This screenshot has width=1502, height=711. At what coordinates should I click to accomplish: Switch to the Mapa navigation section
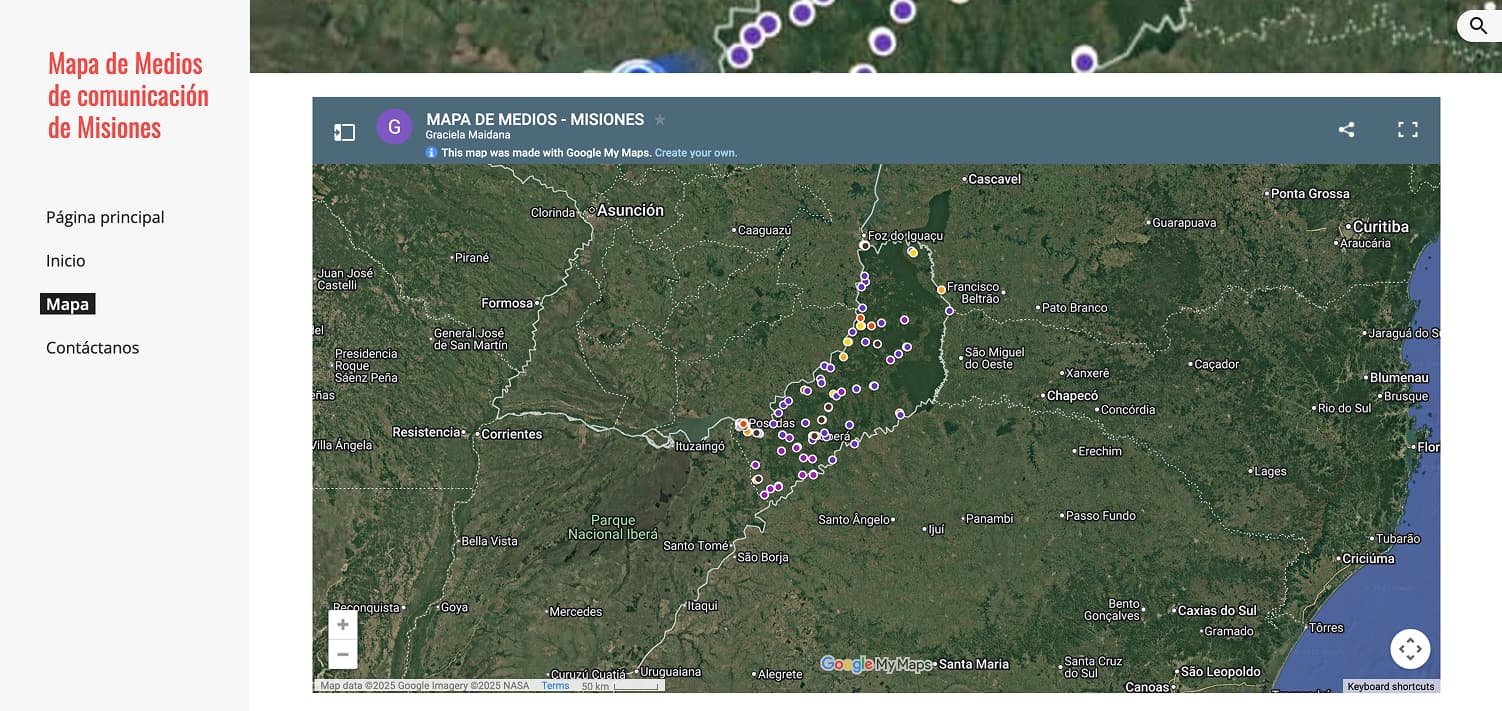click(67, 303)
